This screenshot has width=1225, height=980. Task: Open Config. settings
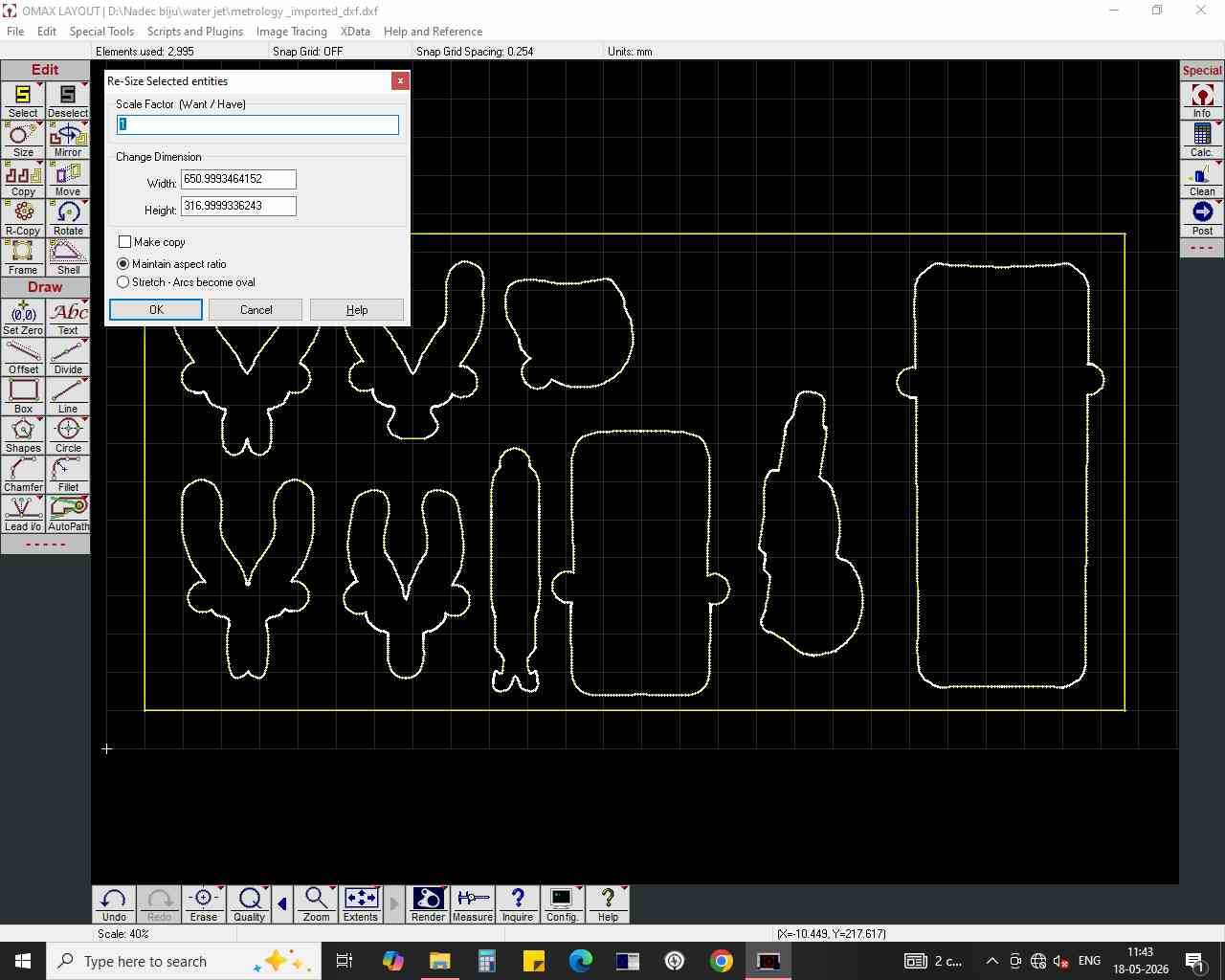563,904
